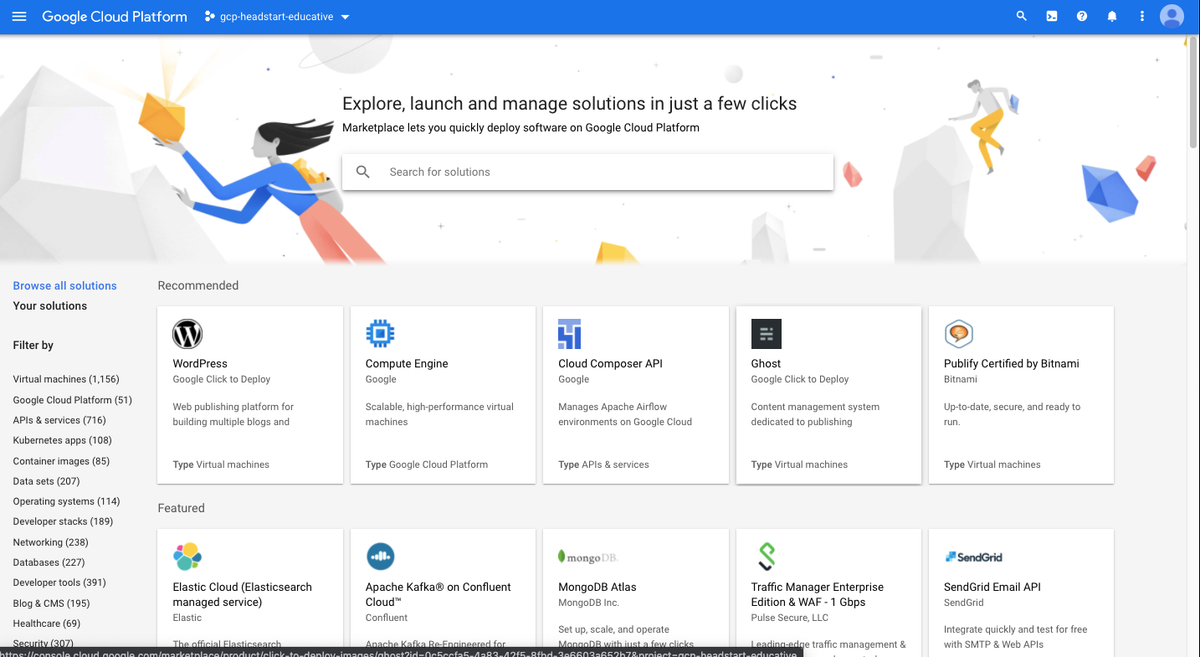Filter by Google Cloud Platform (51)
The height and width of the screenshot is (657, 1200).
coord(72,400)
